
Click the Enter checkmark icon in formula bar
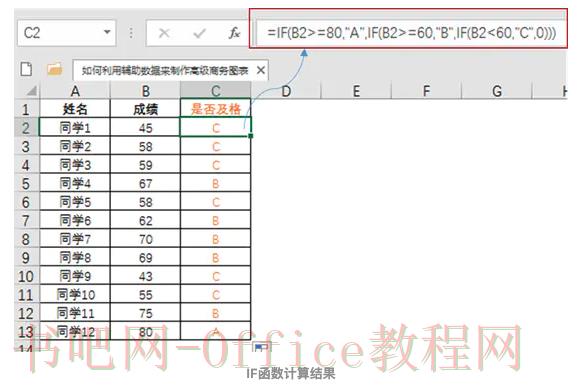[x=199, y=34]
